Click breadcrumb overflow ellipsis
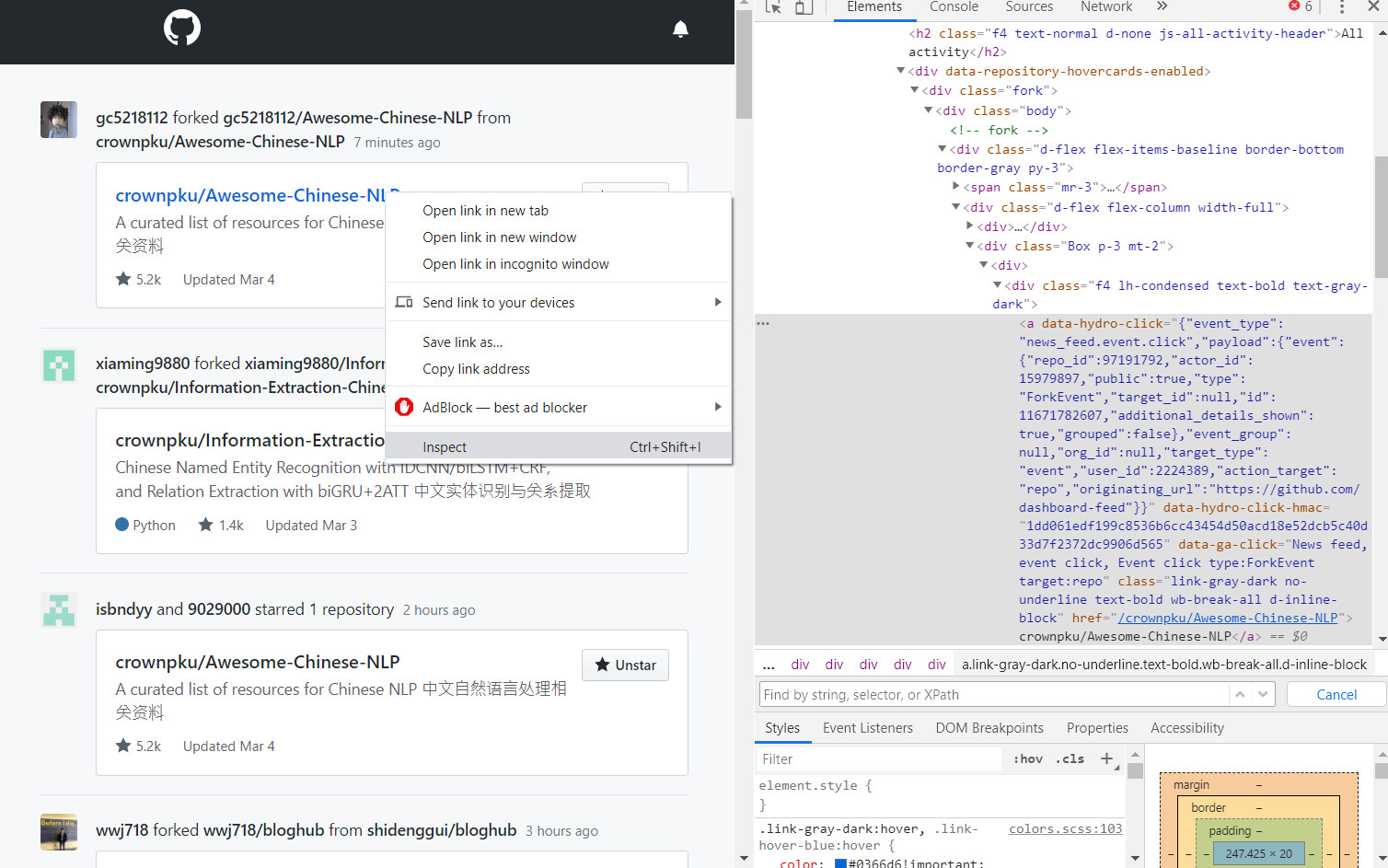Image resolution: width=1388 pixels, height=868 pixels. click(x=769, y=665)
